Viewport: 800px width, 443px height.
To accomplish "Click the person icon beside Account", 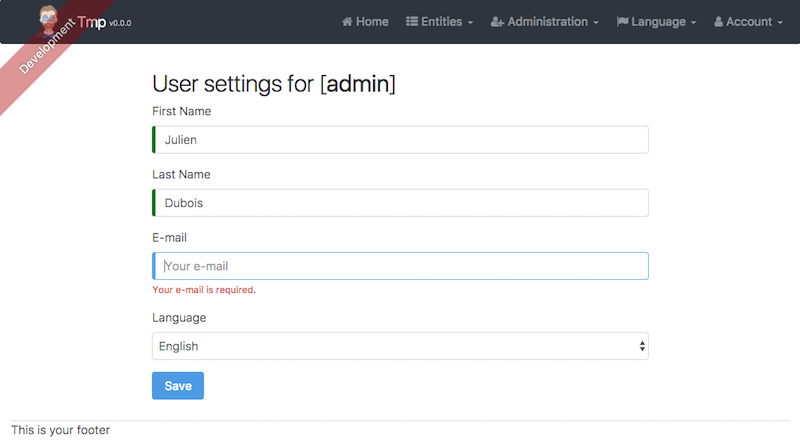I will [x=718, y=22].
